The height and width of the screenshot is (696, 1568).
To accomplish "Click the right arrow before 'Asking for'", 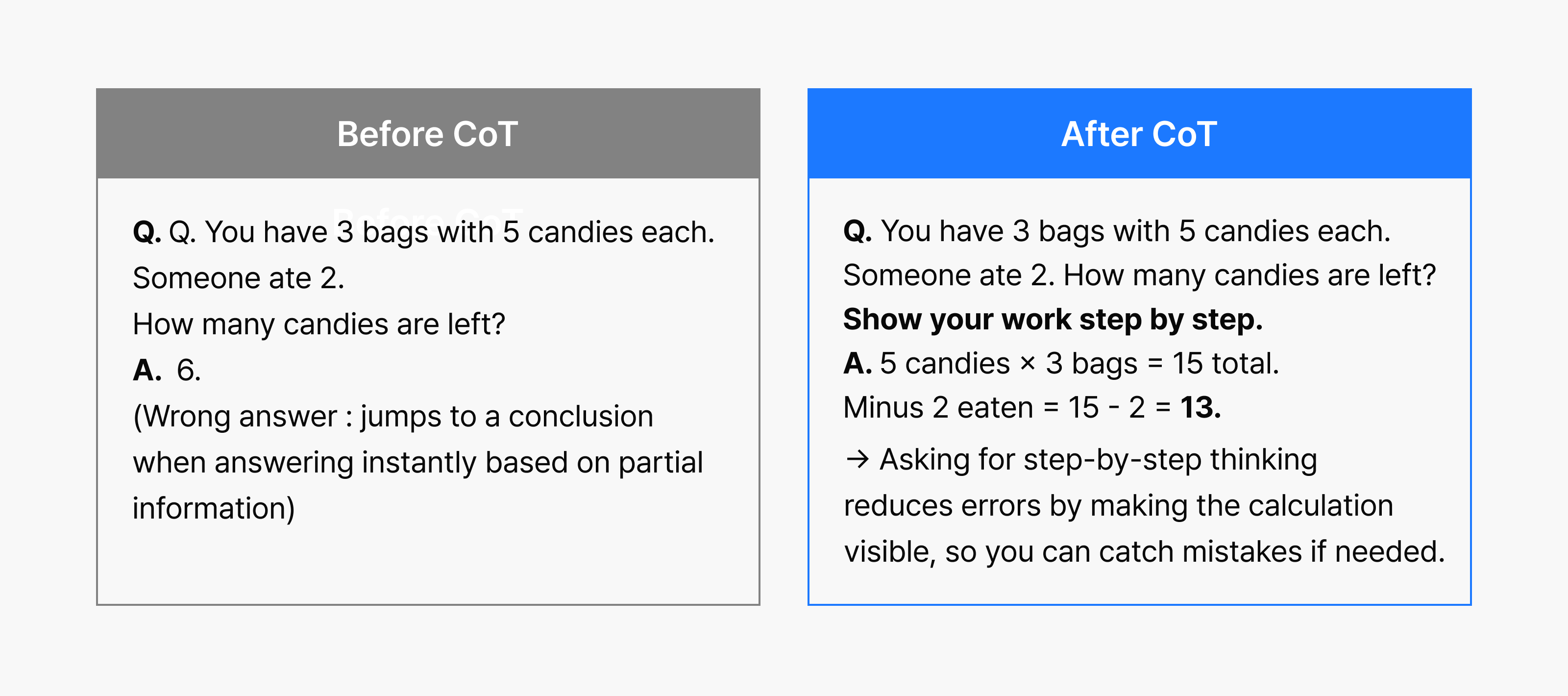I will tap(857, 459).
